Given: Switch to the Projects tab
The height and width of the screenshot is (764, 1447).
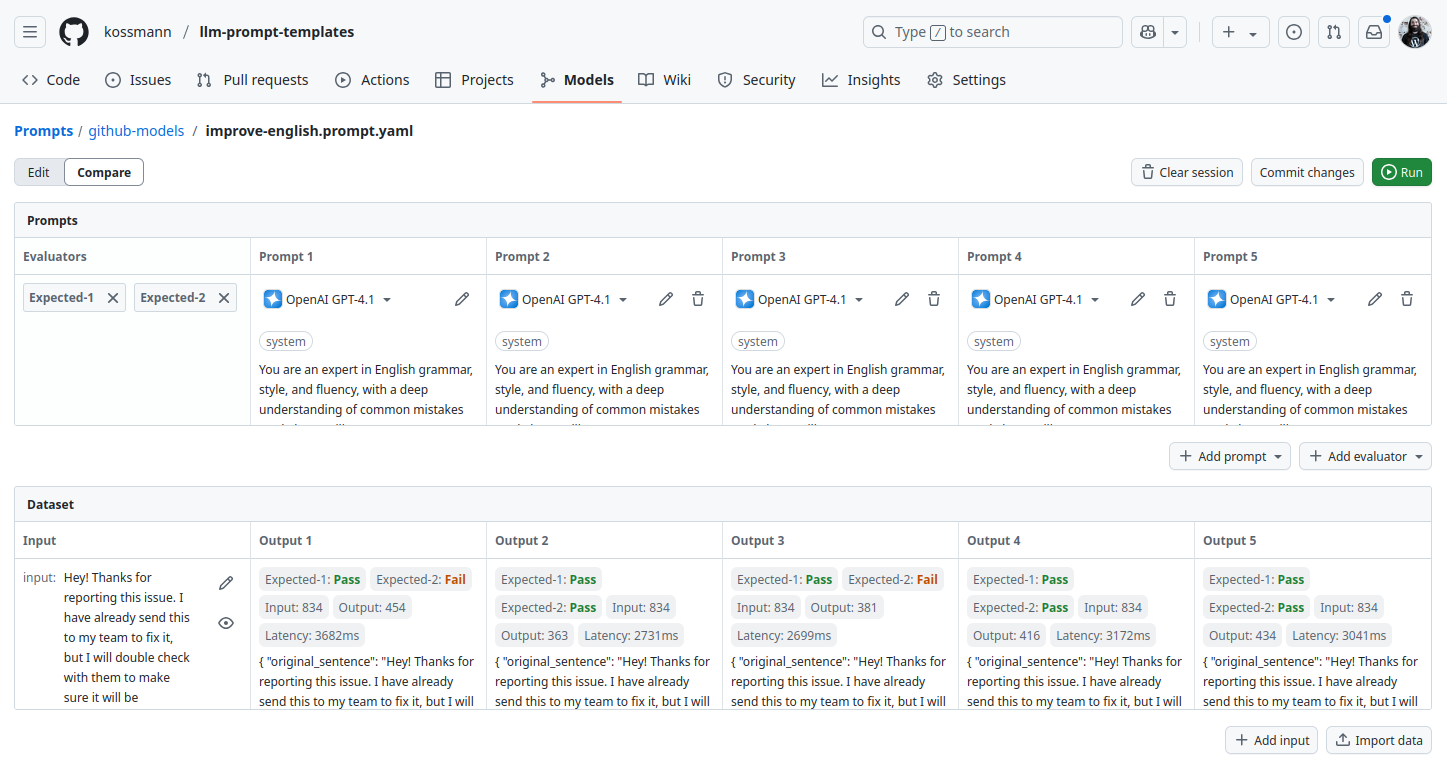Looking at the screenshot, I should (475, 80).
